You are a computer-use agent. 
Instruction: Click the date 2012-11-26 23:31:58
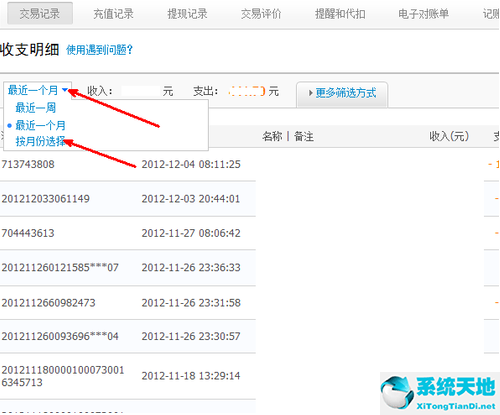tap(191, 303)
